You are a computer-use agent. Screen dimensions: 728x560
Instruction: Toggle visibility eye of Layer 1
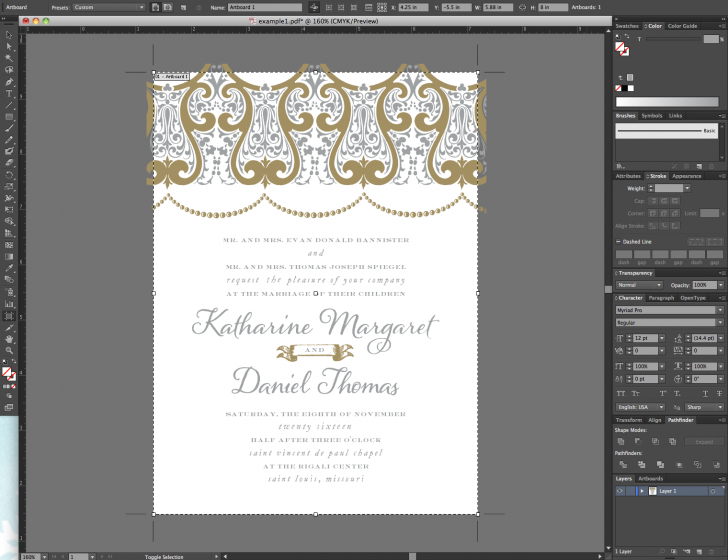pyautogui.click(x=620, y=491)
